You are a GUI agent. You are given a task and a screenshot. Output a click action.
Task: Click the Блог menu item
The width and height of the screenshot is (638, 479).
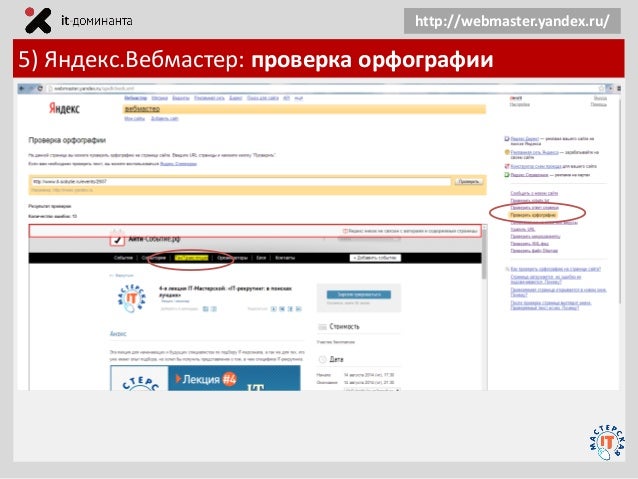[x=261, y=258]
